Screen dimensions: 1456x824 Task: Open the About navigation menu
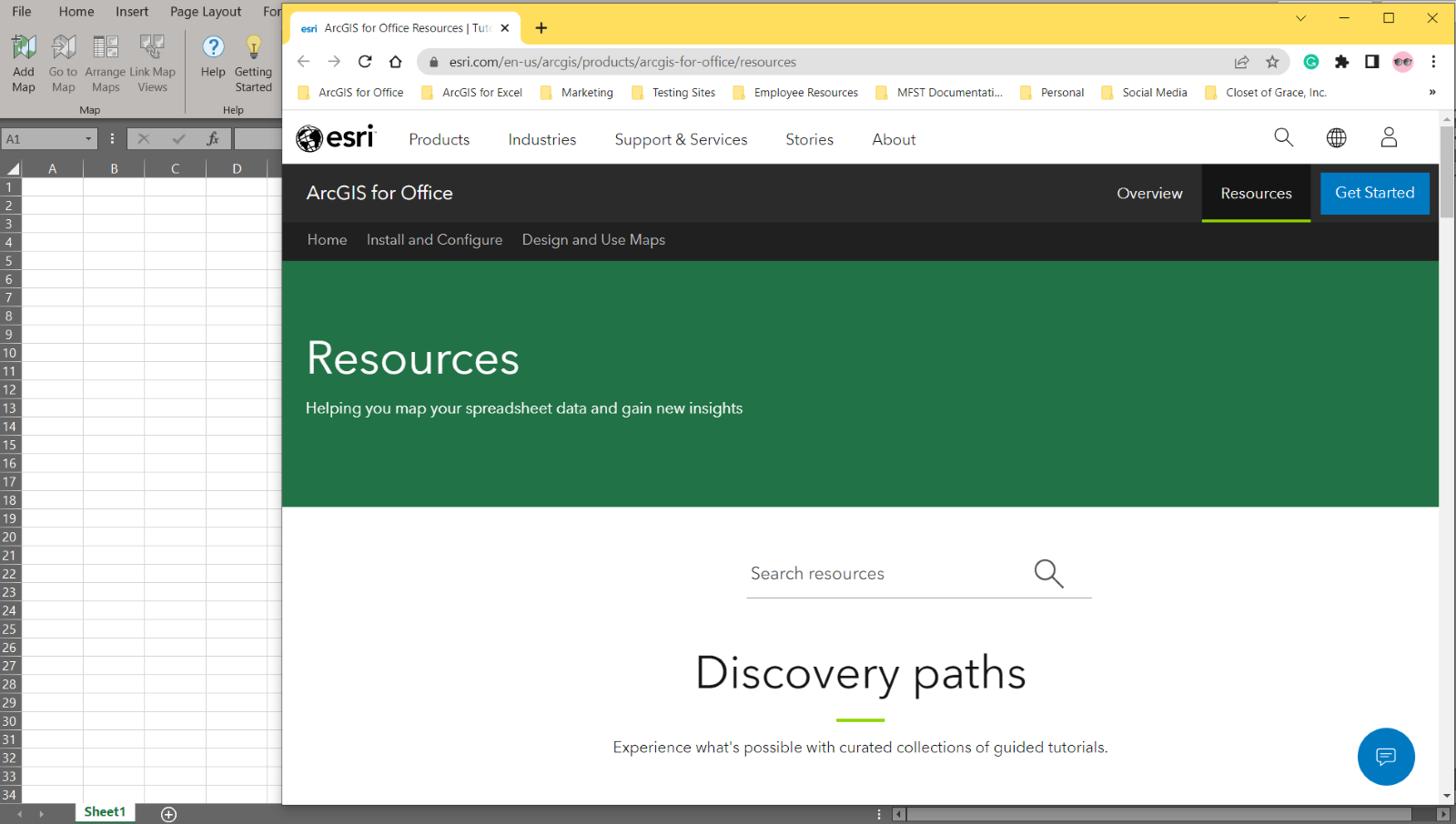(x=894, y=139)
